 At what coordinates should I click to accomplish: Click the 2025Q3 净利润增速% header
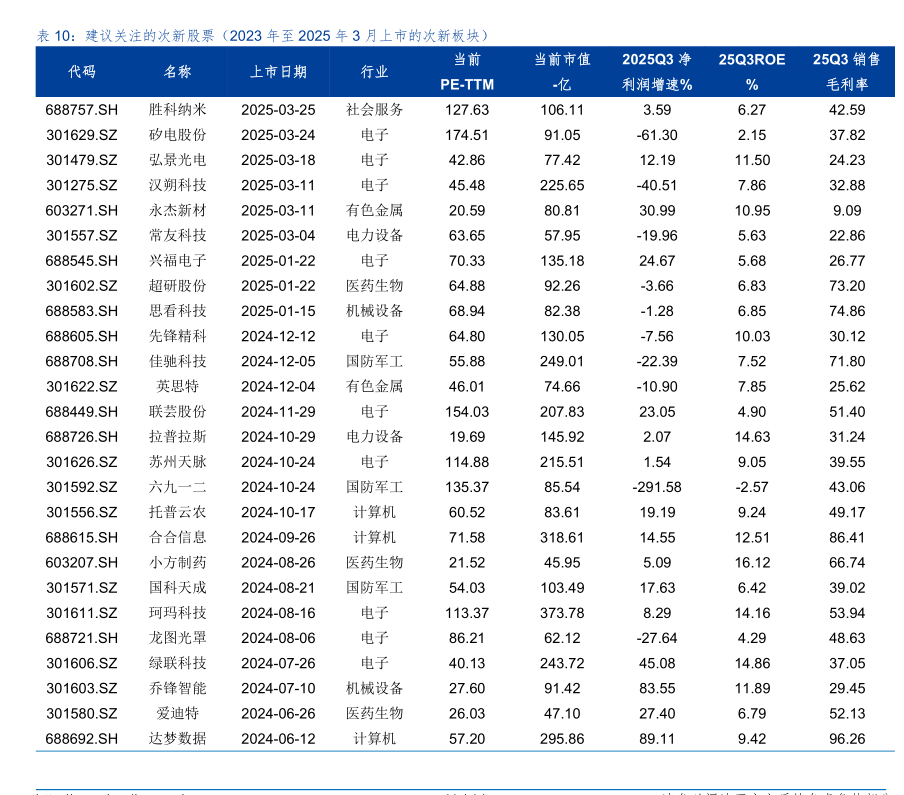657,72
